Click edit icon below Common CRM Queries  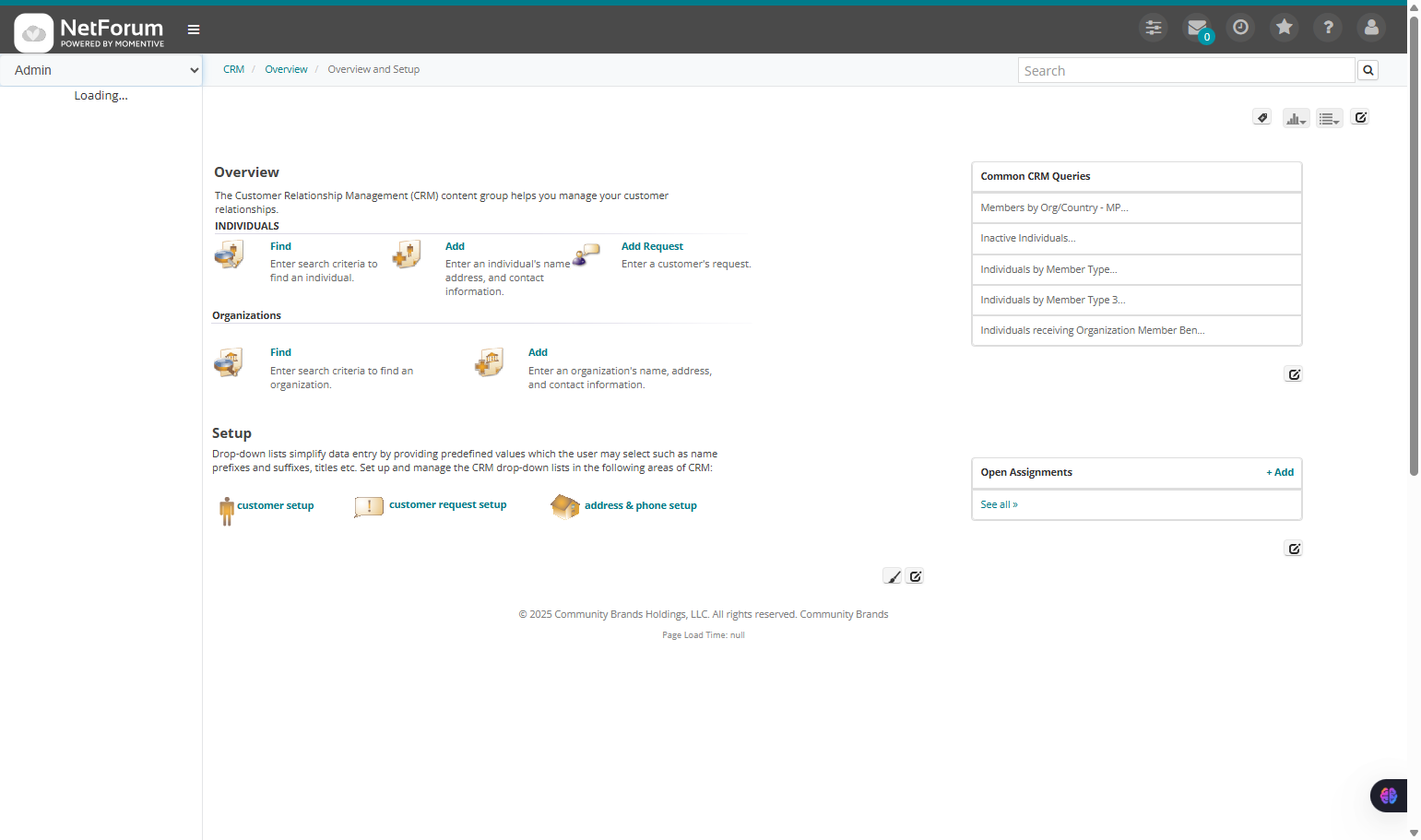pos(1294,374)
